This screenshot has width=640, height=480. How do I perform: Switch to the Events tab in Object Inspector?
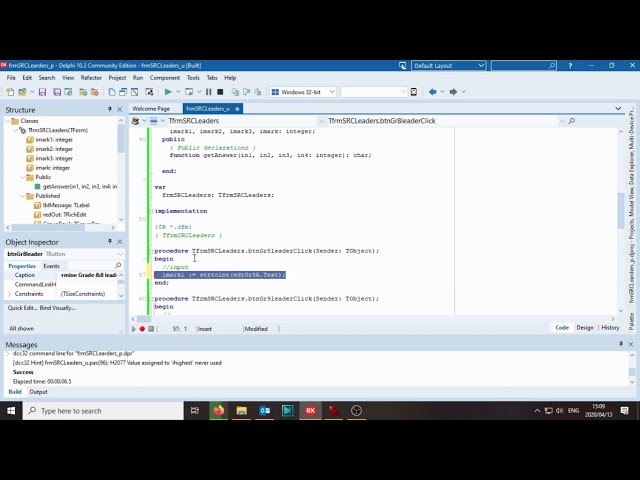pyautogui.click(x=51, y=266)
